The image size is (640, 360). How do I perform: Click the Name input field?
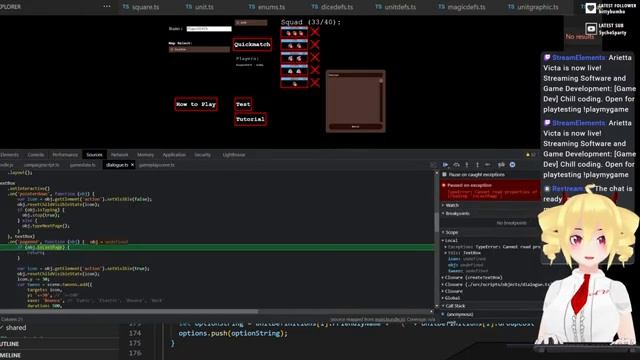209,29
